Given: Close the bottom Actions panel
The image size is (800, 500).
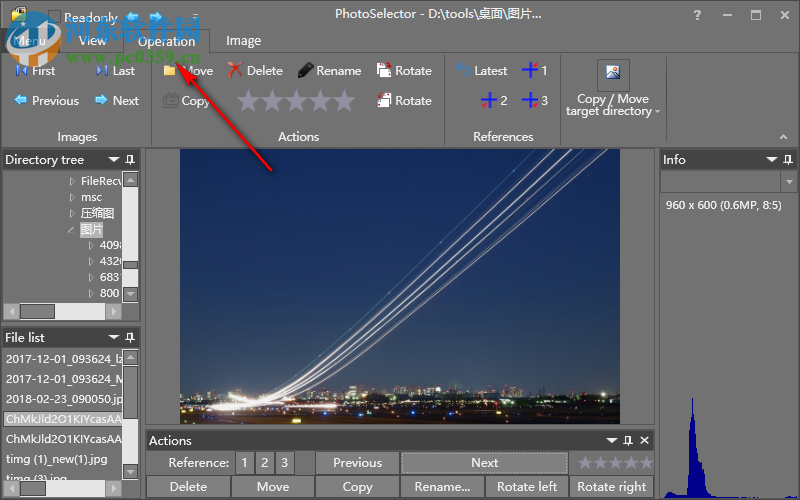Looking at the screenshot, I should pos(645,440).
